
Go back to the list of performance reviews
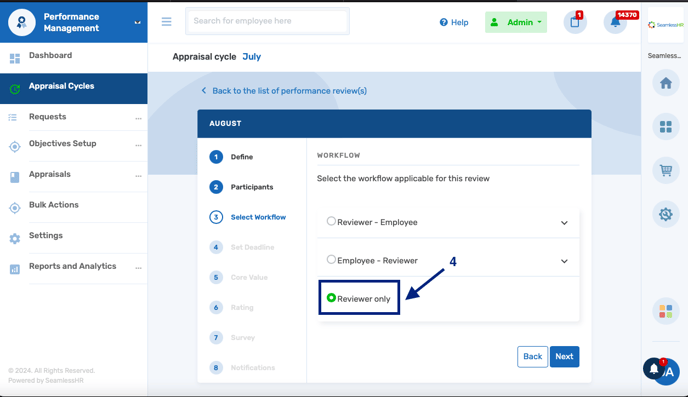pos(289,91)
